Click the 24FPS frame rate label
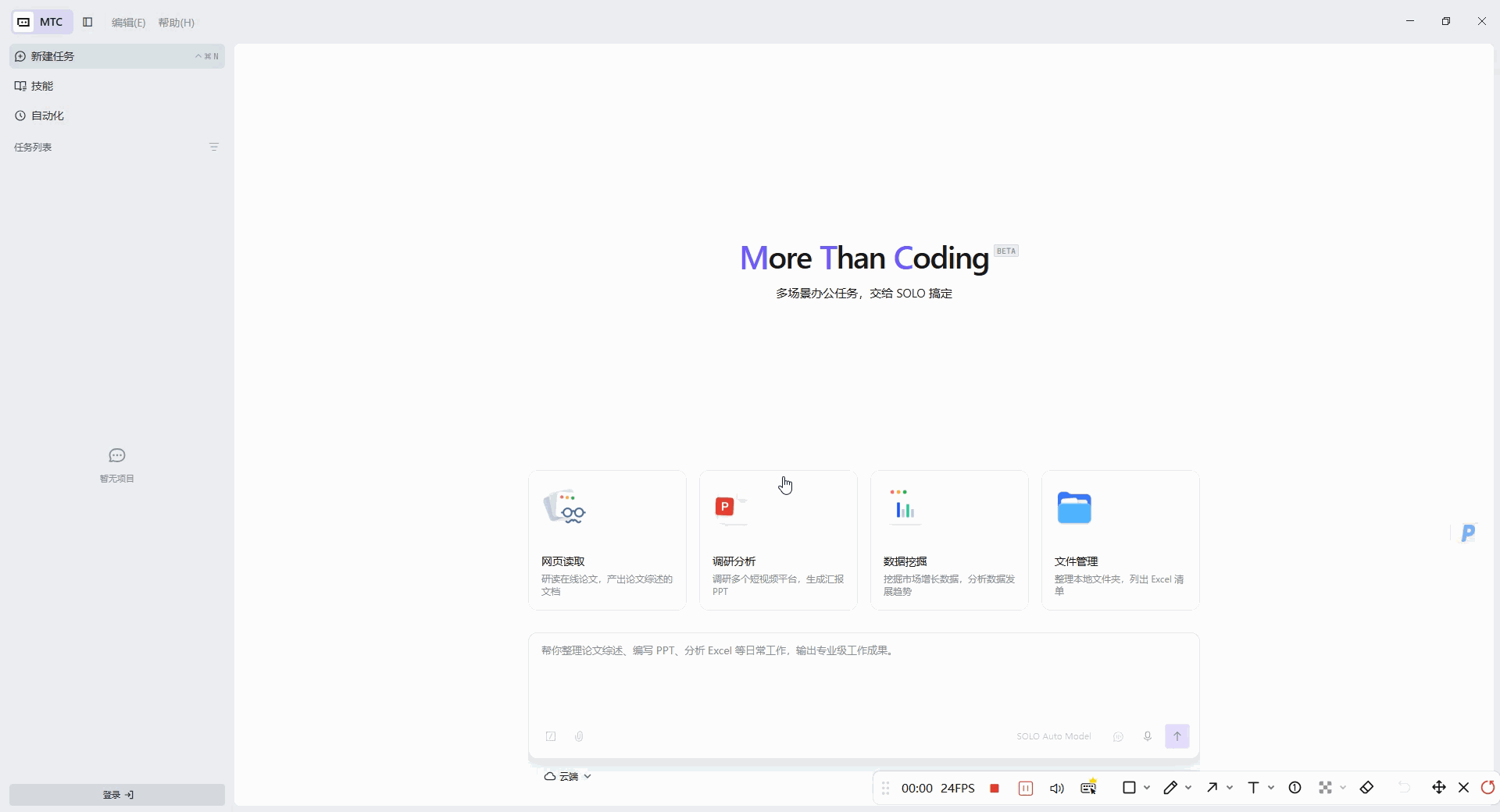This screenshot has width=1500, height=812. pos(958,789)
